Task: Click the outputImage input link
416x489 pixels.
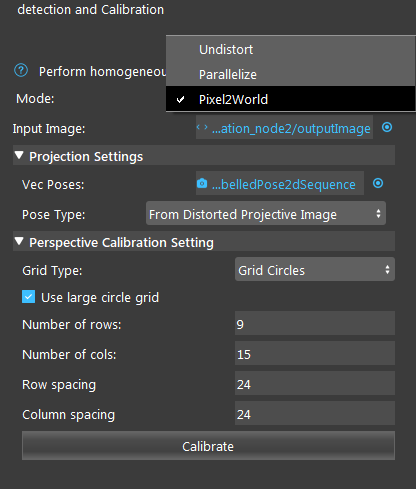Action: point(291,128)
